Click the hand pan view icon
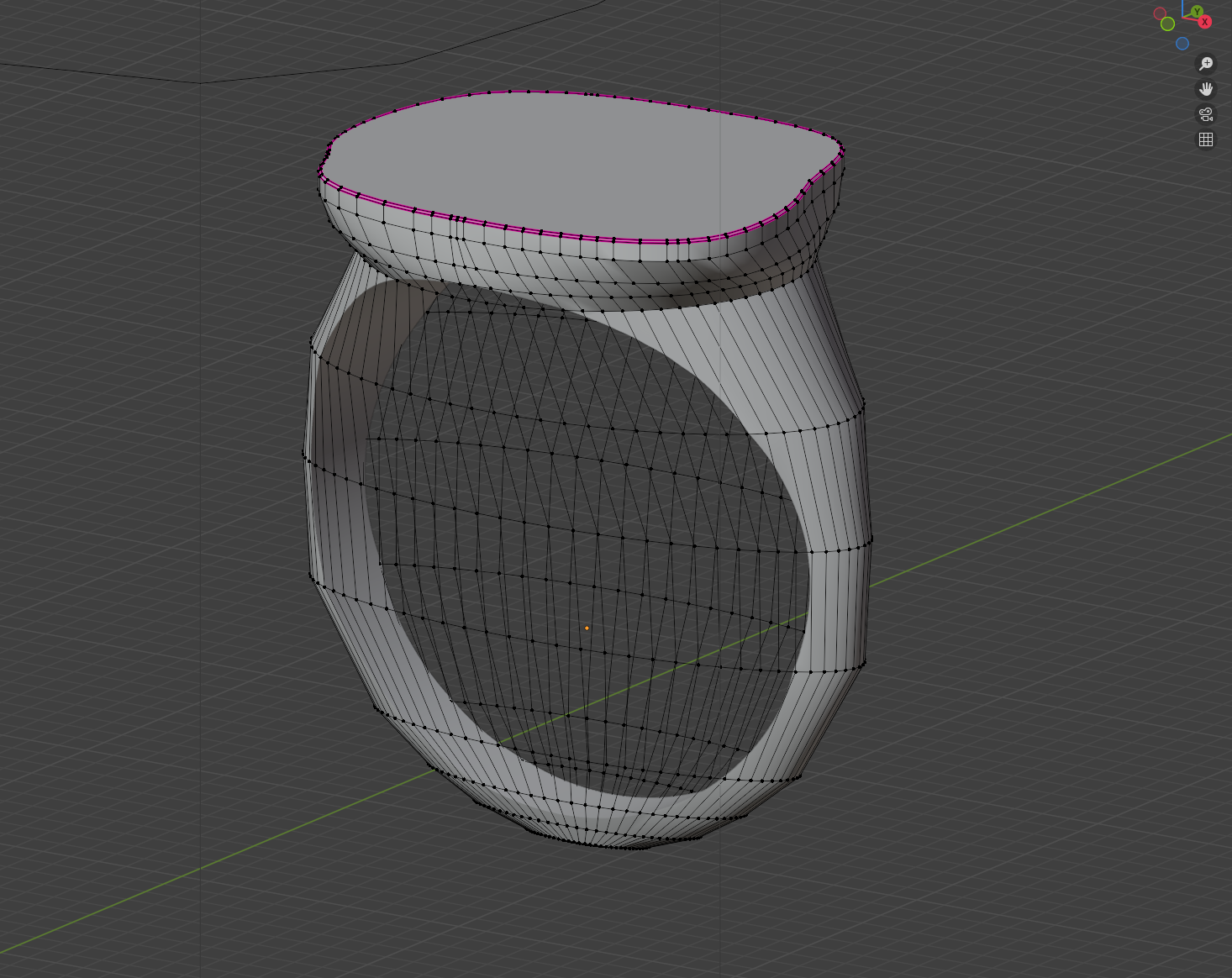 1206,89
